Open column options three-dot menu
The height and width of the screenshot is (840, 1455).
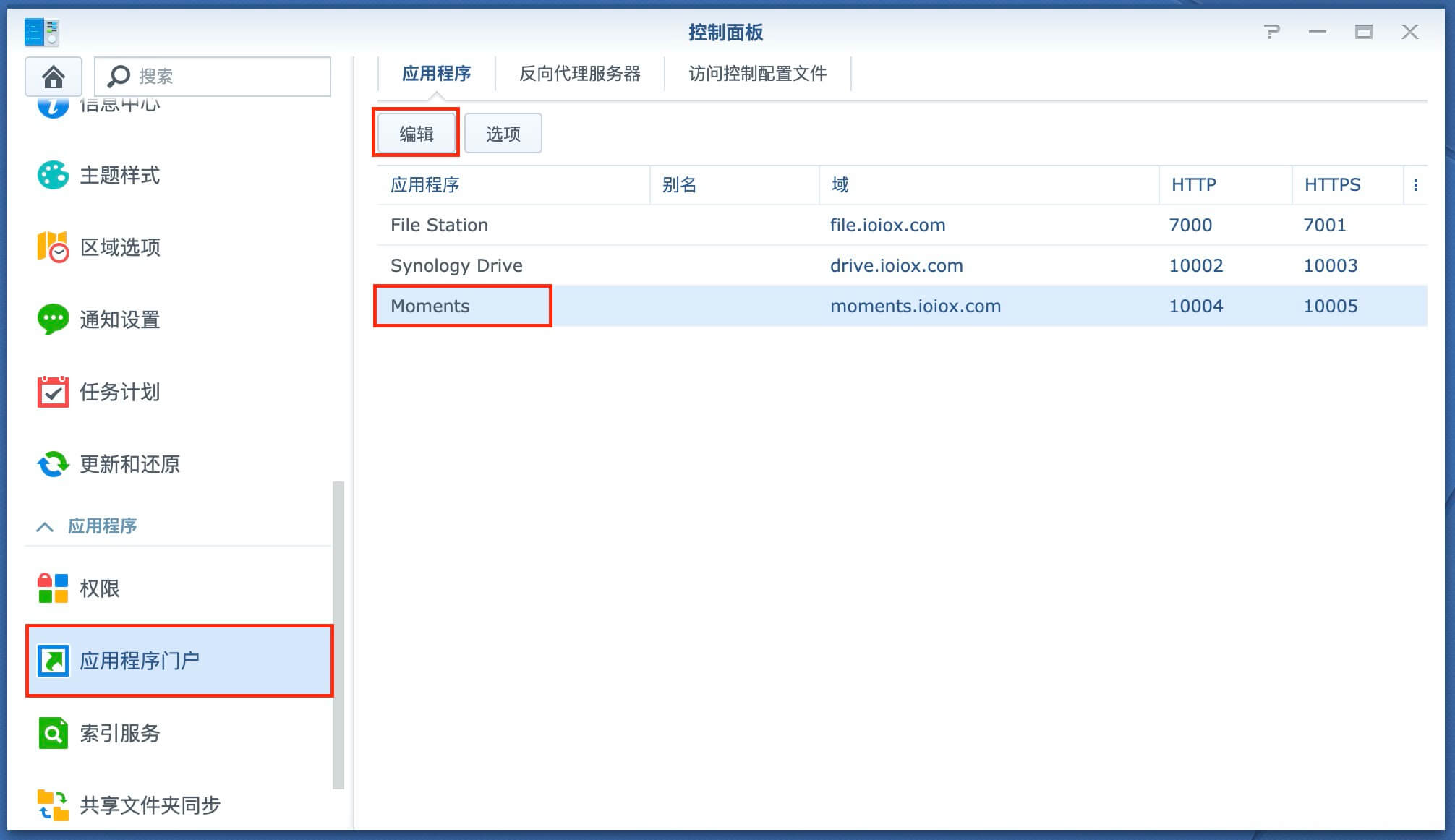[1415, 185]
